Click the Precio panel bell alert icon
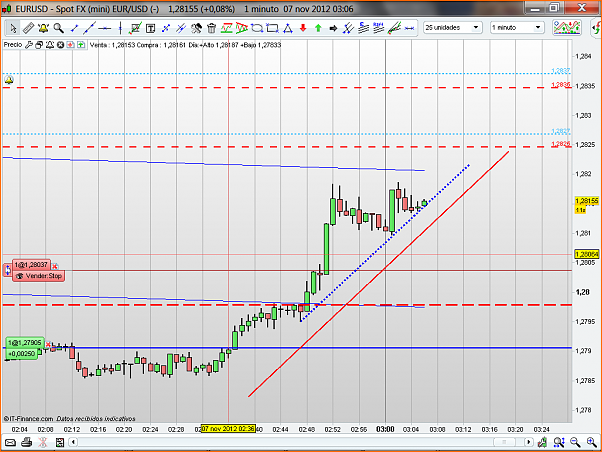Screen dimensions: 602x452 [x=50, y=45]
